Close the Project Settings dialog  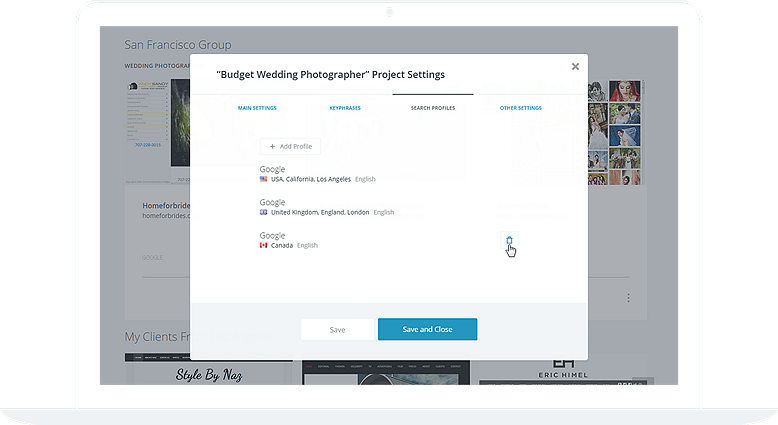575,66
